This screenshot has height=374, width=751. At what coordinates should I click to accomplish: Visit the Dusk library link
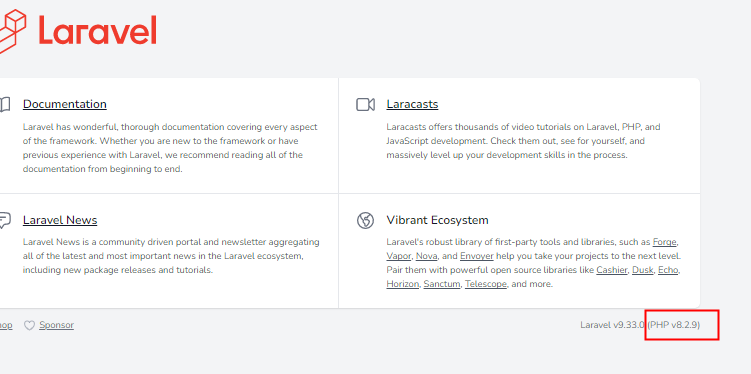pyautogui.click(x=643, y=270)
